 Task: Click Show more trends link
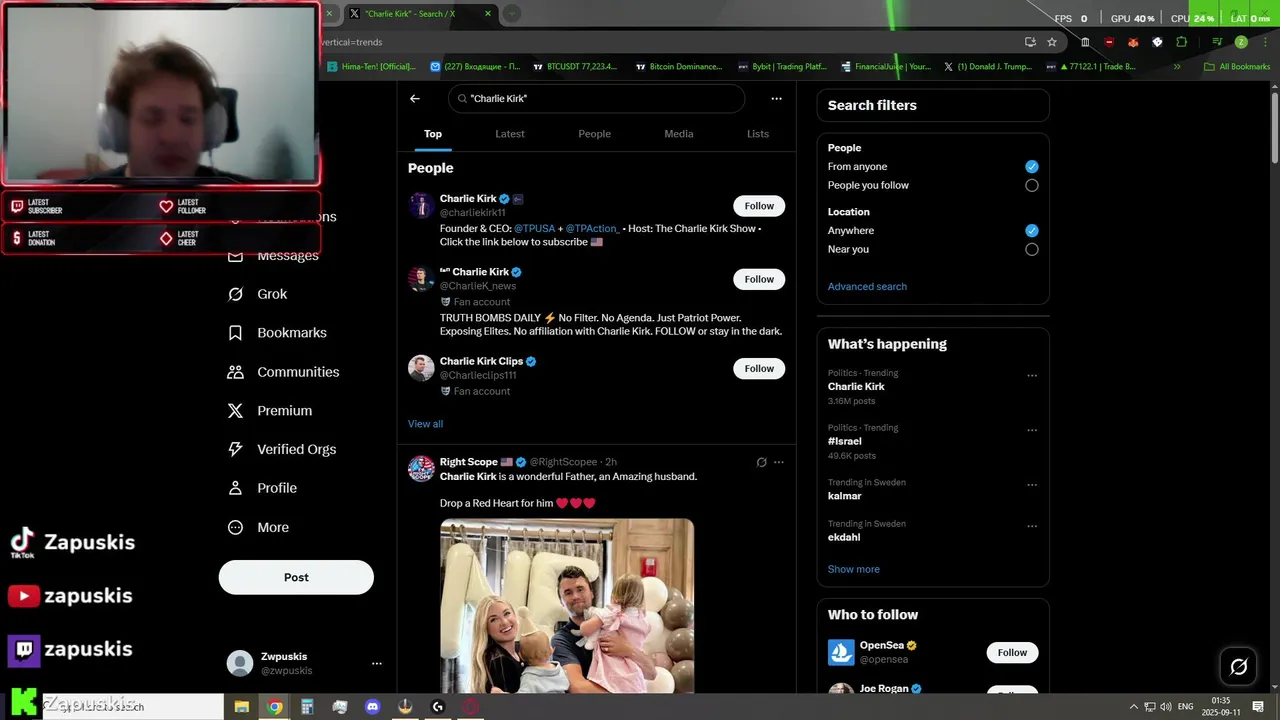coord(853,569)
